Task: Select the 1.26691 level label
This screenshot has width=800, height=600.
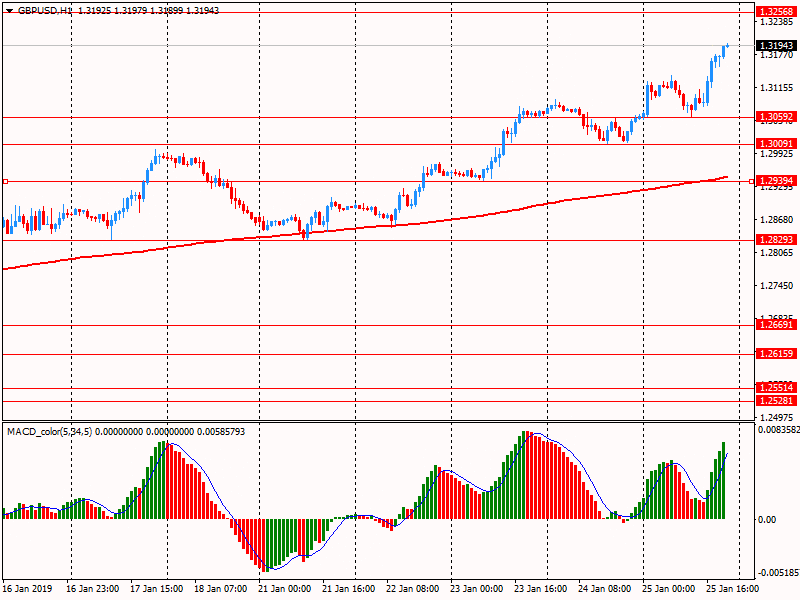Action: tap(777, 325)
